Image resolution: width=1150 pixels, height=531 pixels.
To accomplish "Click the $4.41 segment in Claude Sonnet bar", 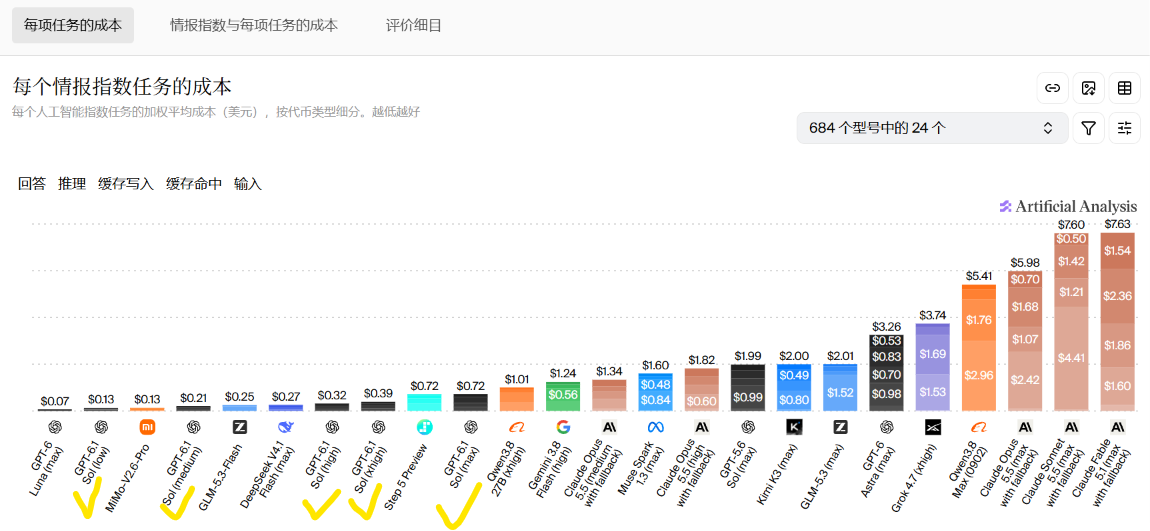I will coord(1071,359).
